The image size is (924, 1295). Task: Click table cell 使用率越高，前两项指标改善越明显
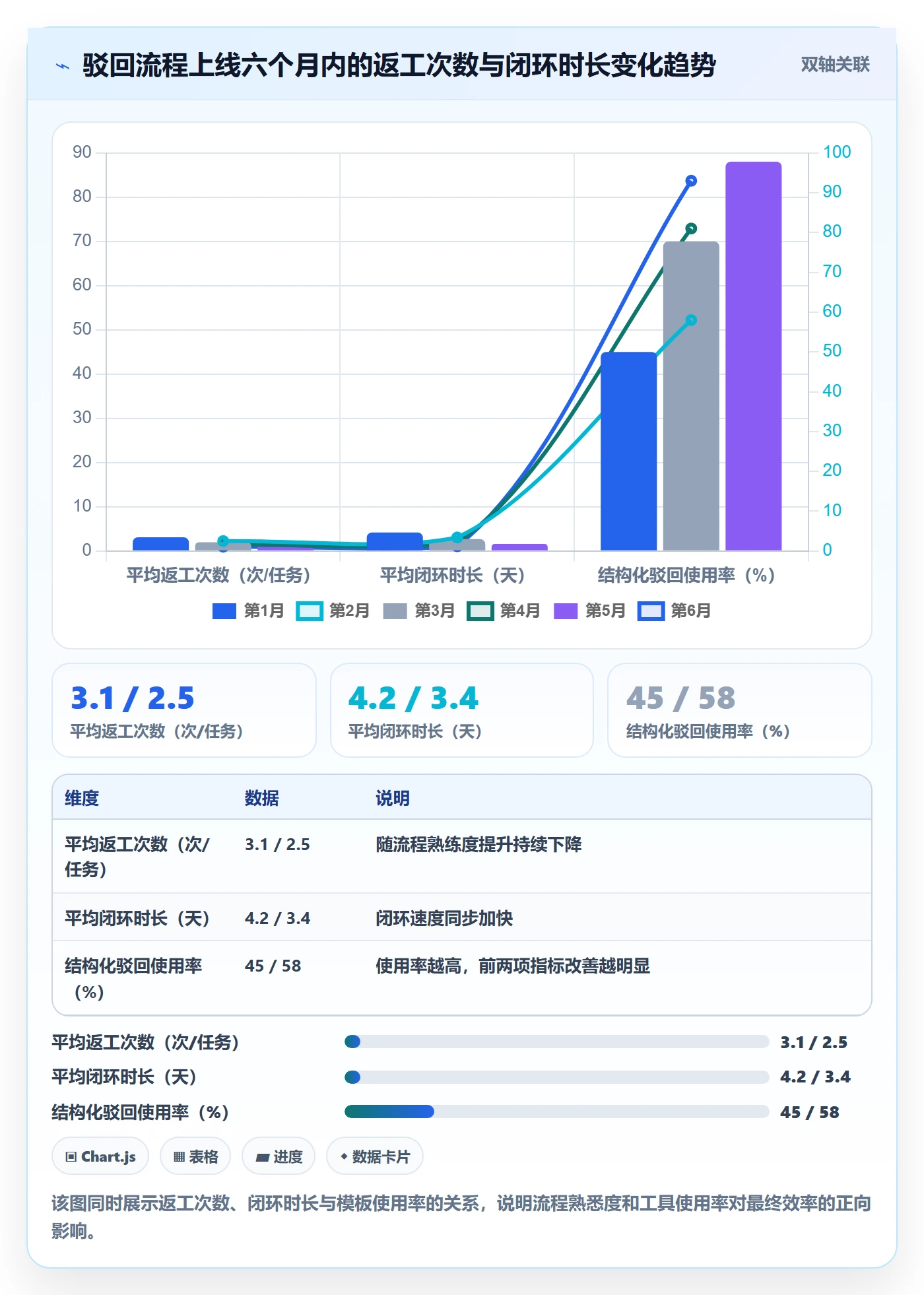point(513,966)
